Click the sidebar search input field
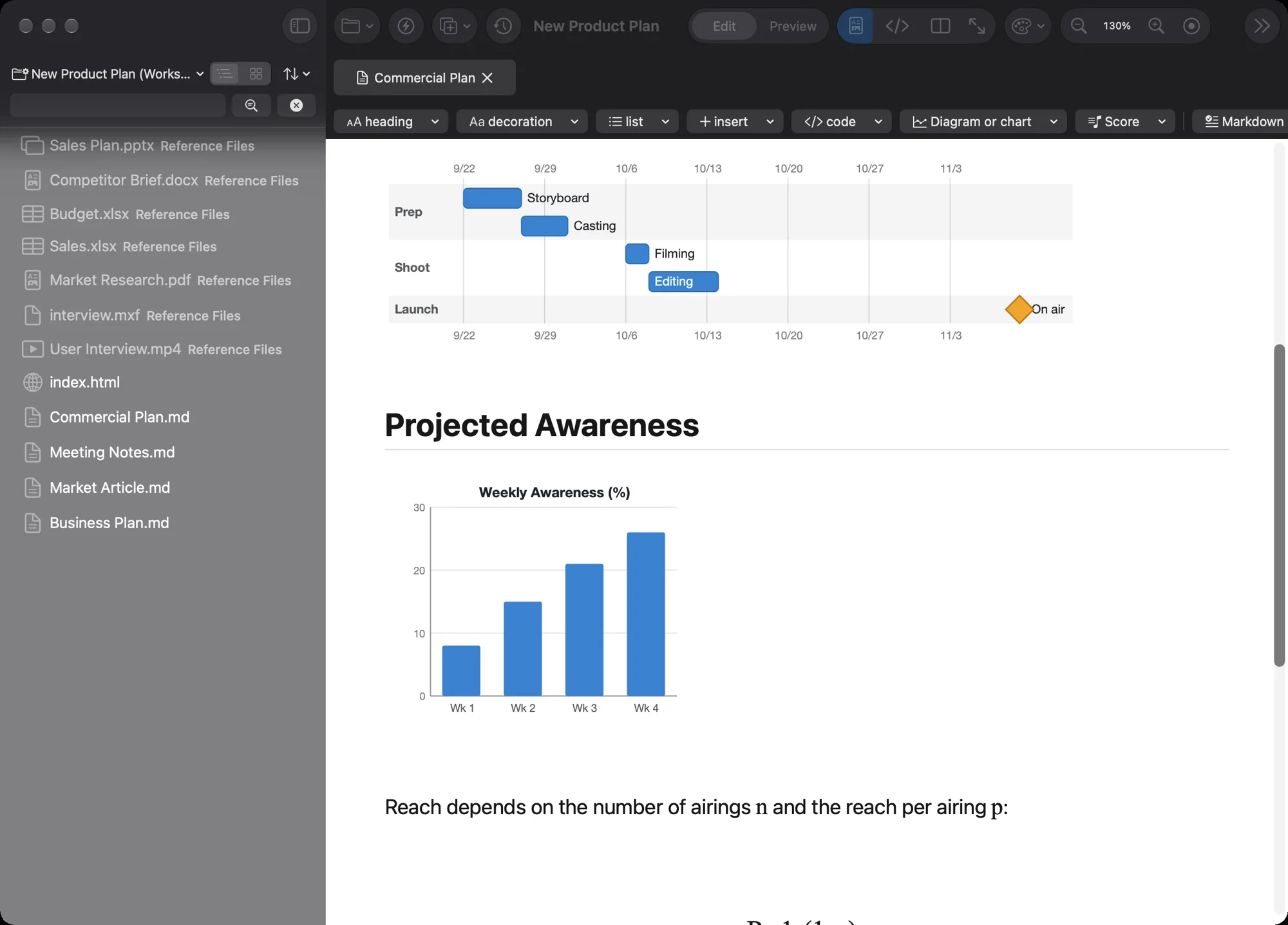The width and height of the screenshot is (1288, 925). pyautogui.click(x=118, y=105)
